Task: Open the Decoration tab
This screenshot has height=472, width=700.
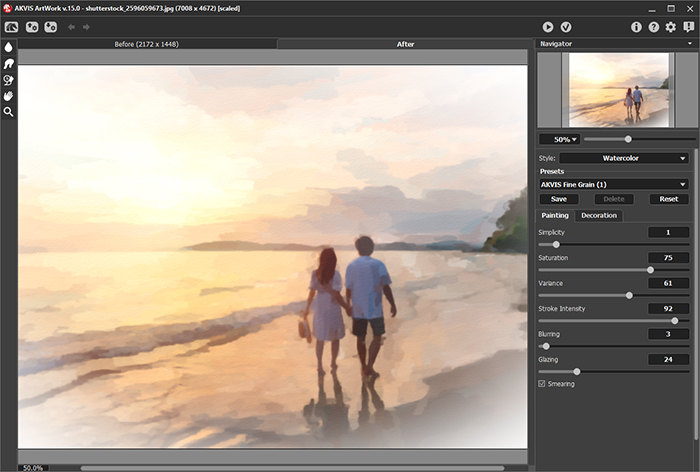Action: pos(599,215)
